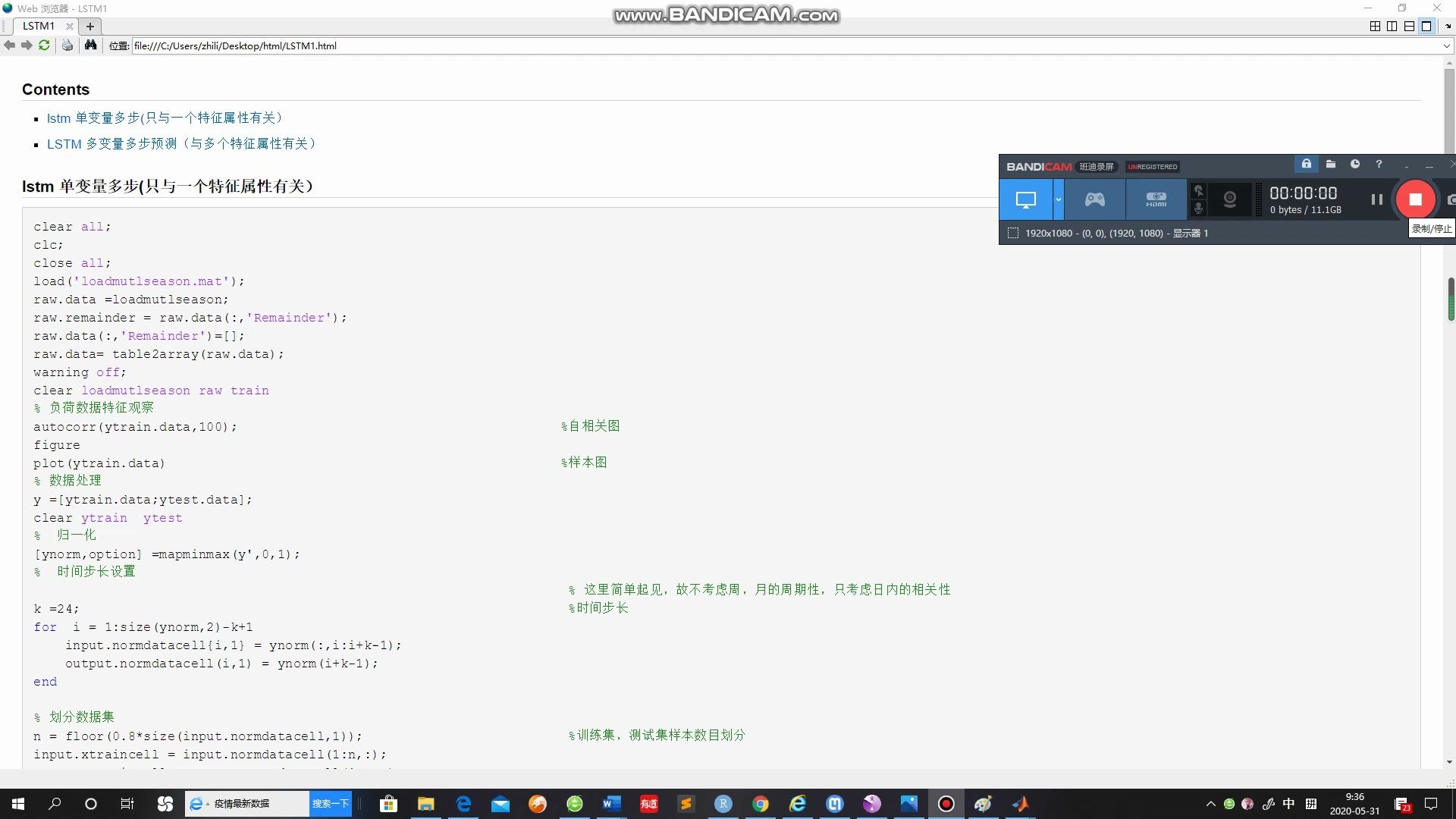Toggle the Bandicam lock icon
Image resolution: width=1456 pixels, height=819 pixels.
click(x=1306, y=164)
